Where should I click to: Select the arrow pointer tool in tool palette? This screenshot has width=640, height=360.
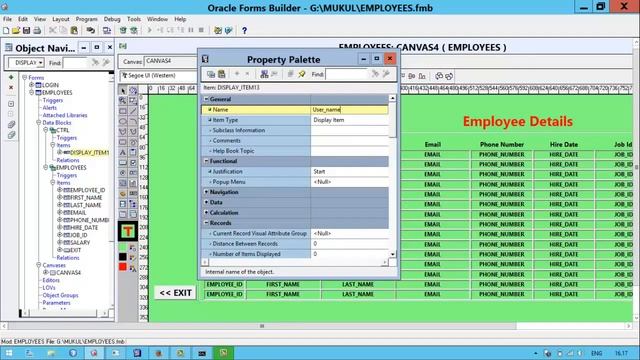[x=123, y=90]
